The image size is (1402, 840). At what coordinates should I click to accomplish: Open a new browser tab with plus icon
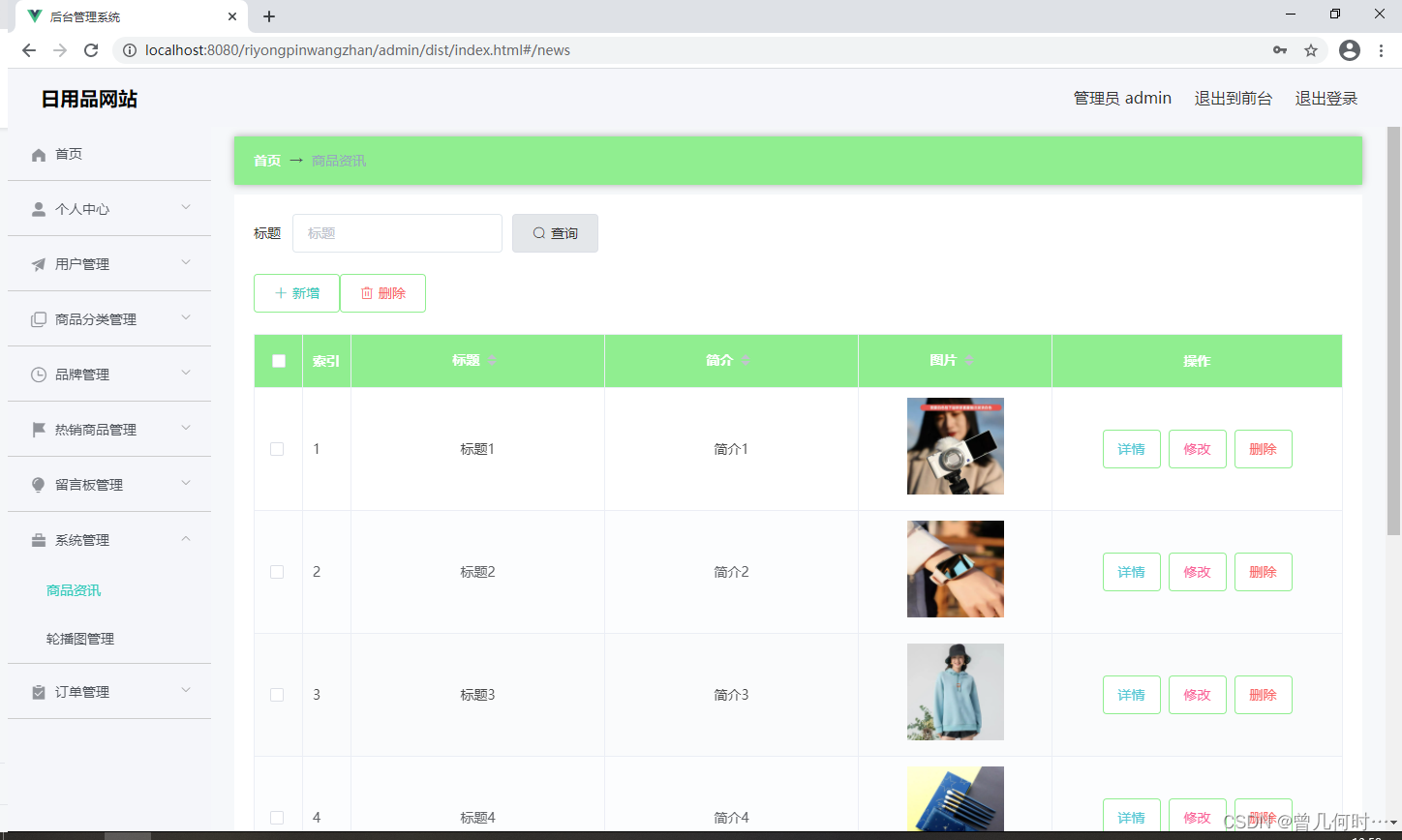(x=269, y=16)
